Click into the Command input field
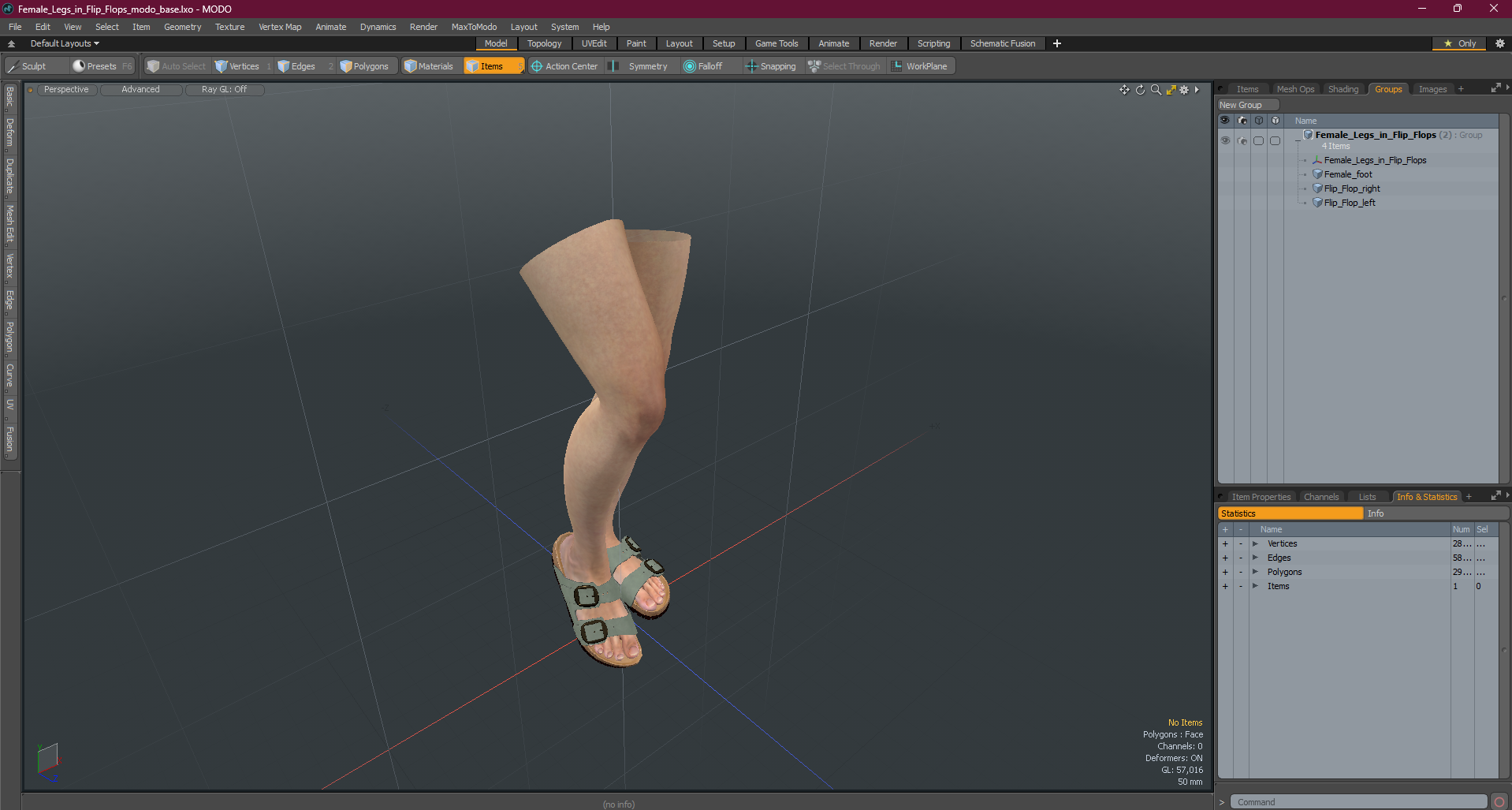 pos(1359,802)
